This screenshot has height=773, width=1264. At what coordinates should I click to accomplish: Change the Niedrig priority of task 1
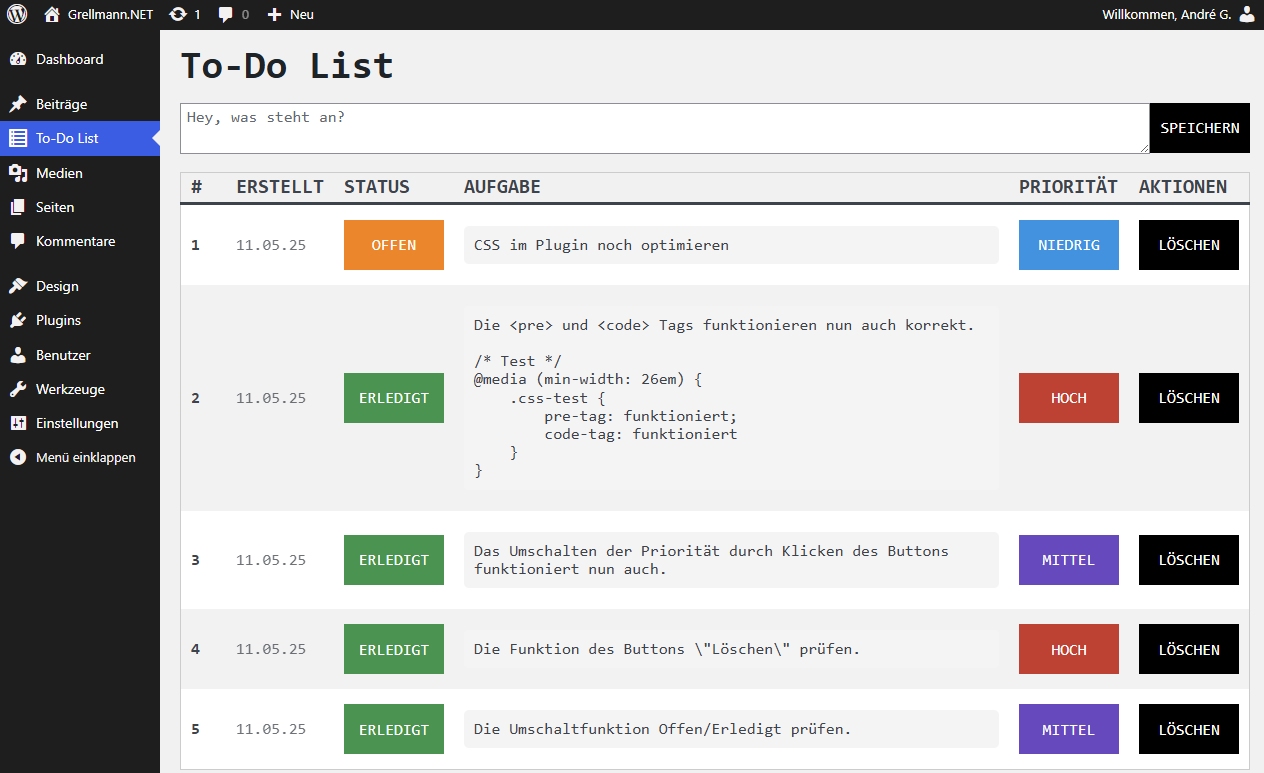point(1068,245)
